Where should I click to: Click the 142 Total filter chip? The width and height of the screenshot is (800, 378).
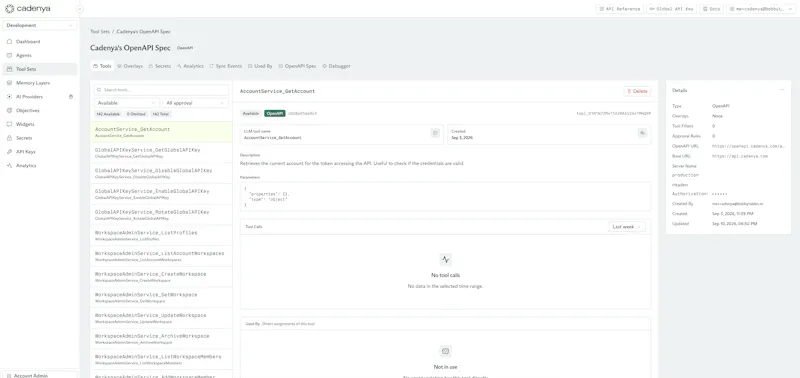point(161,114)
